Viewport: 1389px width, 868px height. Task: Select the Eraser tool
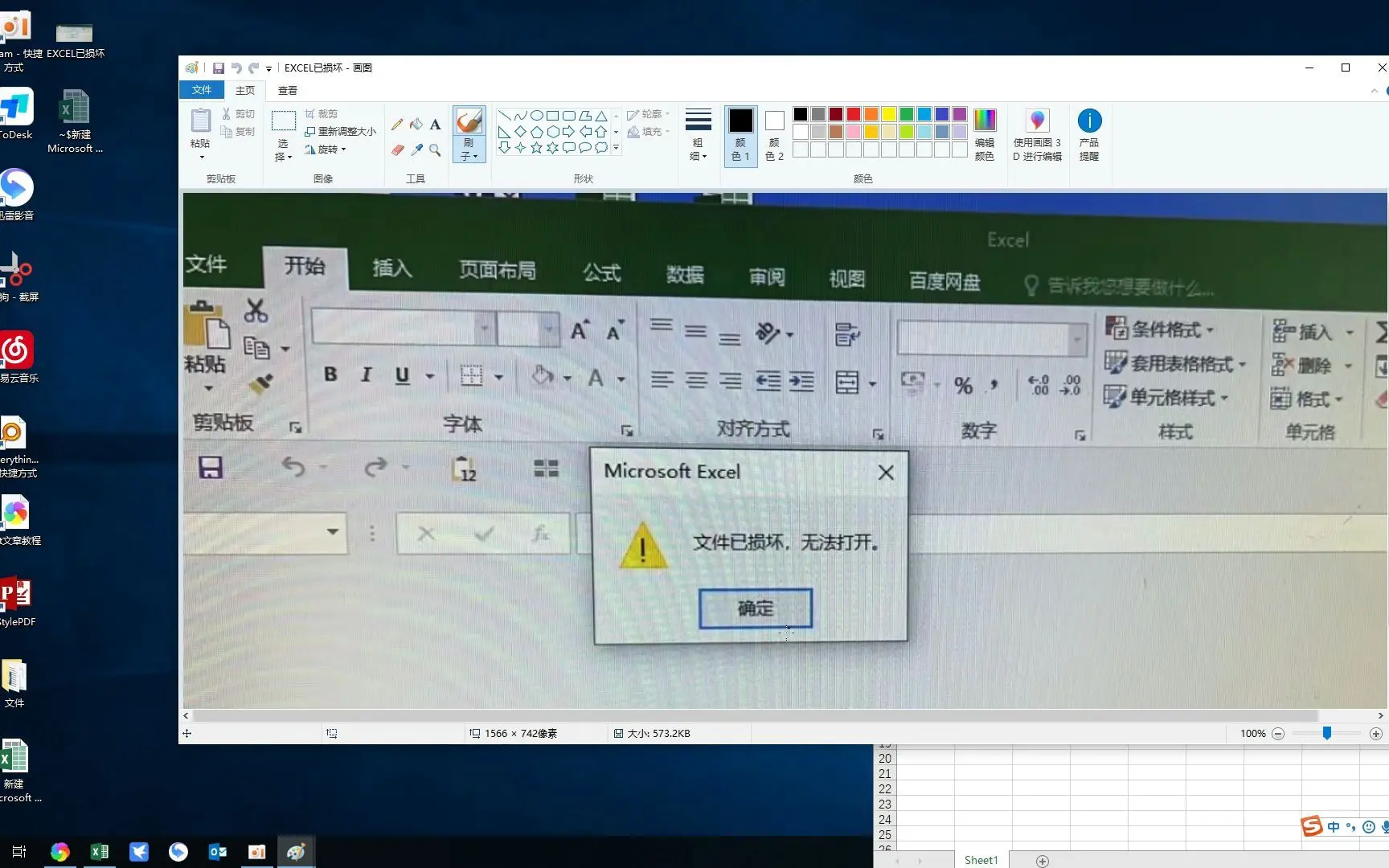(397, 149)
